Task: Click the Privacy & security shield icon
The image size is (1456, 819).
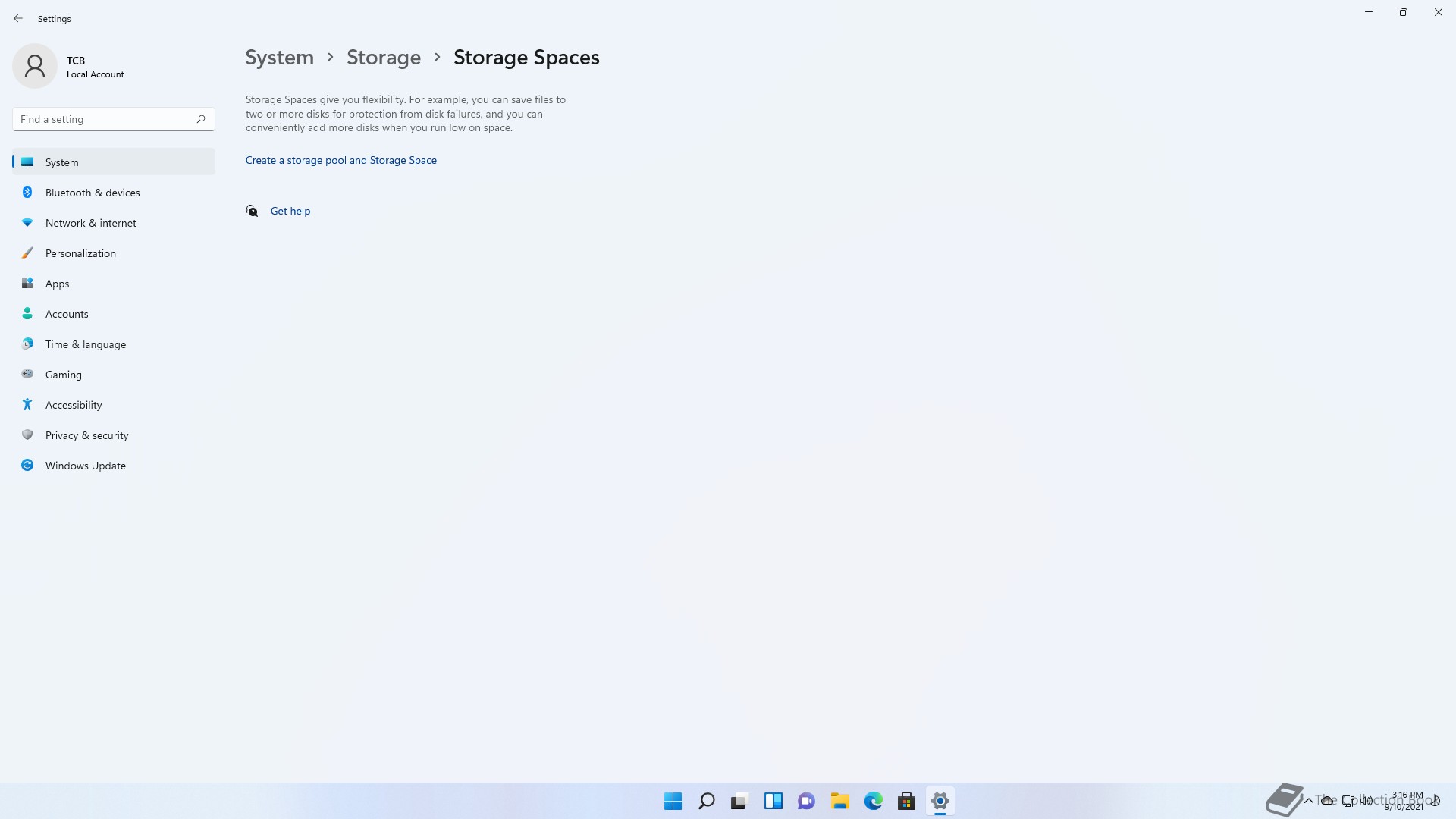Action: coord(27,435)
